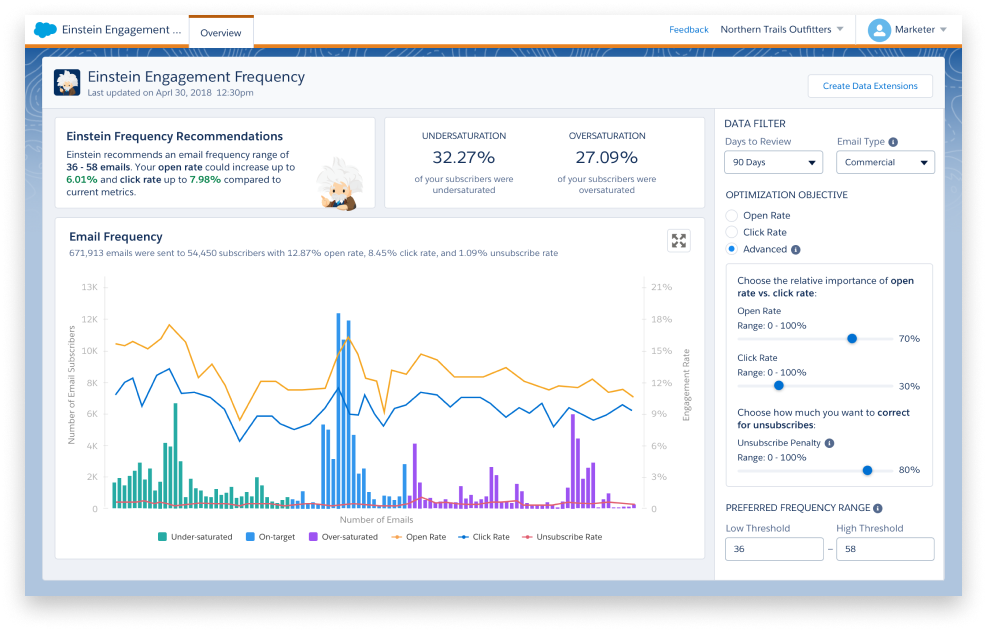987x631 pixels.
Task: Click the DATA FILTER section heading
Action: (755, 124)
